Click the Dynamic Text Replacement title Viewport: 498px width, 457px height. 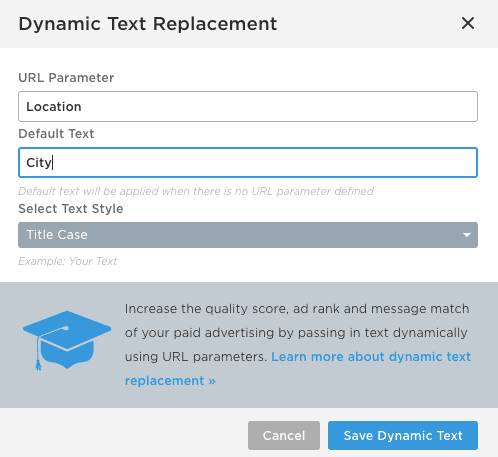148,24
